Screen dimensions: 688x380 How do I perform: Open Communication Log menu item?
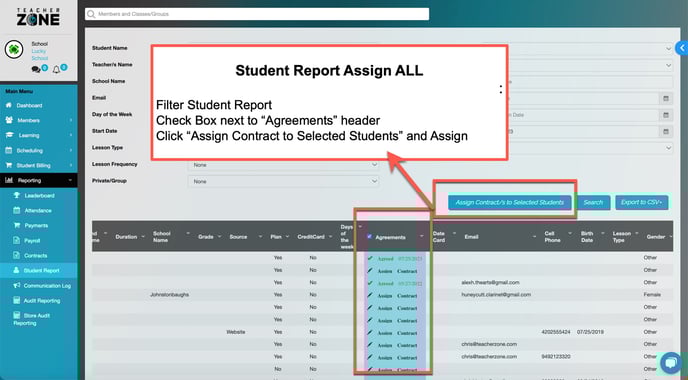(x=47, y=285)
